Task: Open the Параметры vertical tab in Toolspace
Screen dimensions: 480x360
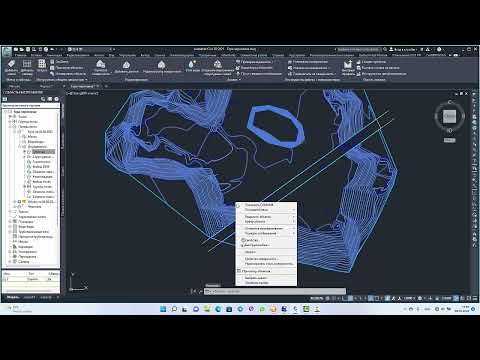Action: [x=63, y=140]
